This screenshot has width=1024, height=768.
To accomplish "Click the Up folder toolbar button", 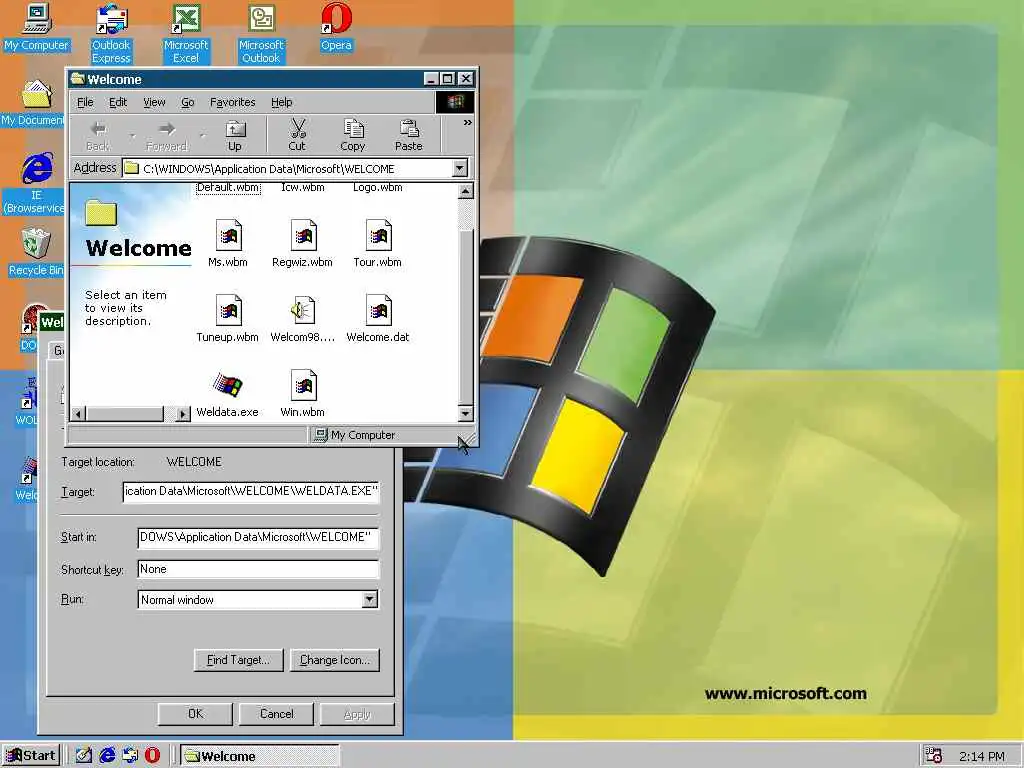I will click(234, 136).
